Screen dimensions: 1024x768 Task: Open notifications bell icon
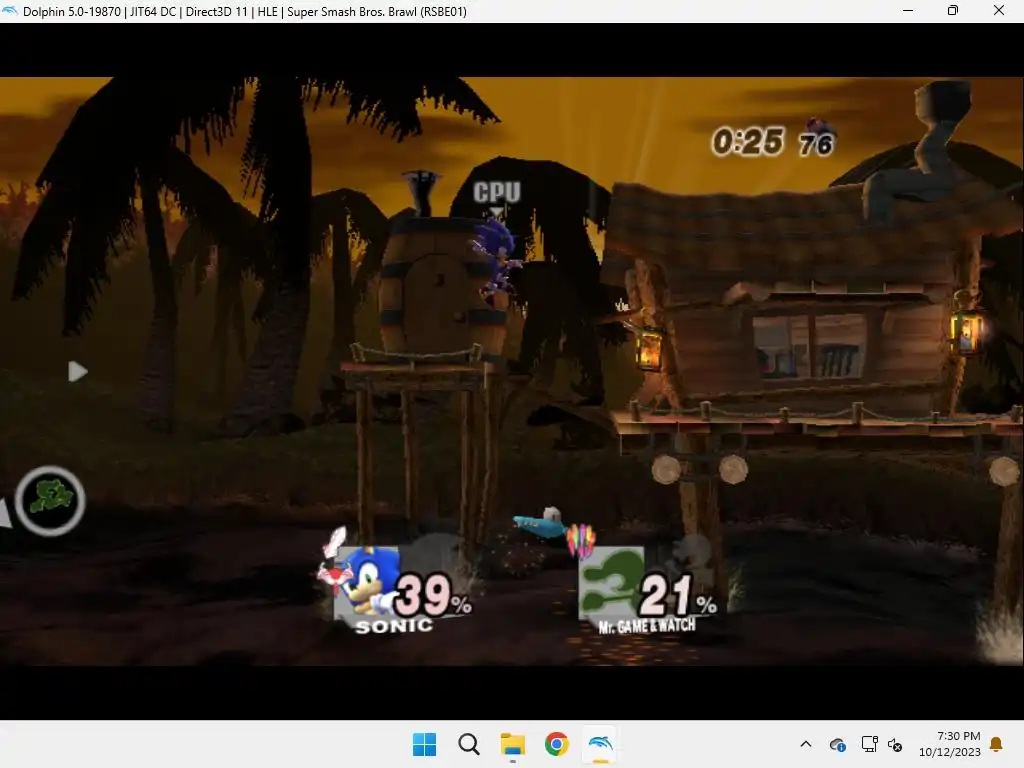pos(997,744)
